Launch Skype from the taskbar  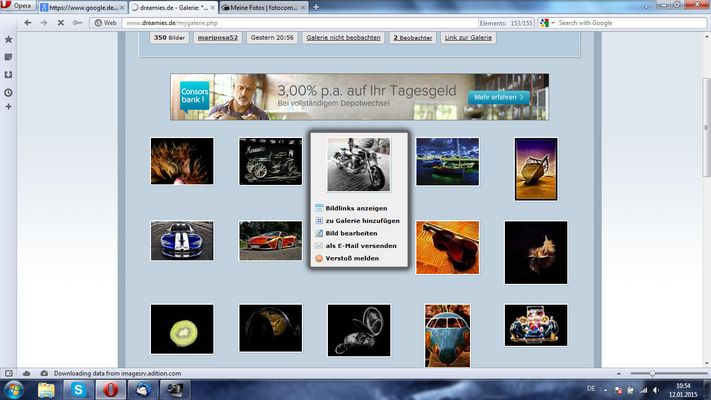76,389
